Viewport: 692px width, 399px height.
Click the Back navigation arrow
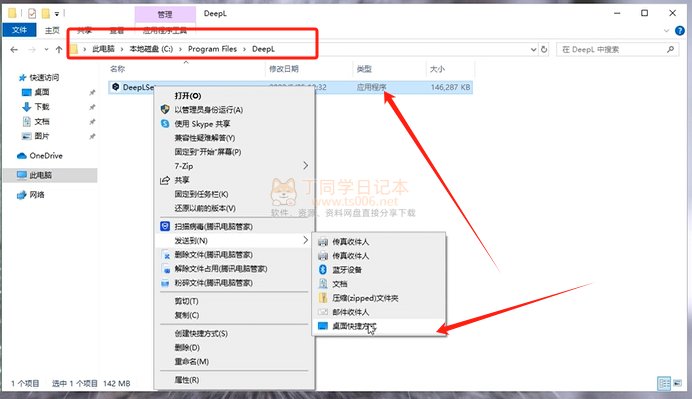coord(14,49)
